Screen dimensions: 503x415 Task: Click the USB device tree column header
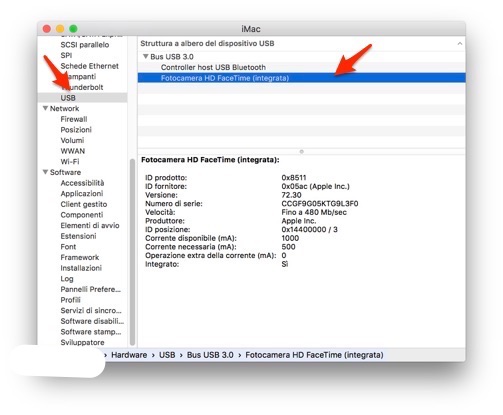click(301, 43)
